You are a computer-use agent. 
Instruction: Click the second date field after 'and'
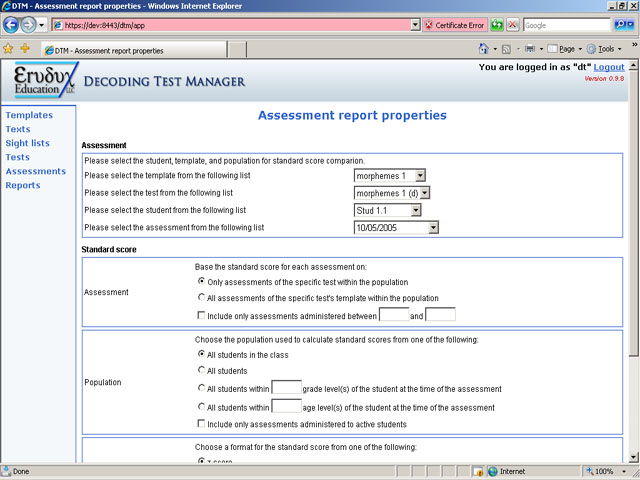(x=440, y=315)
